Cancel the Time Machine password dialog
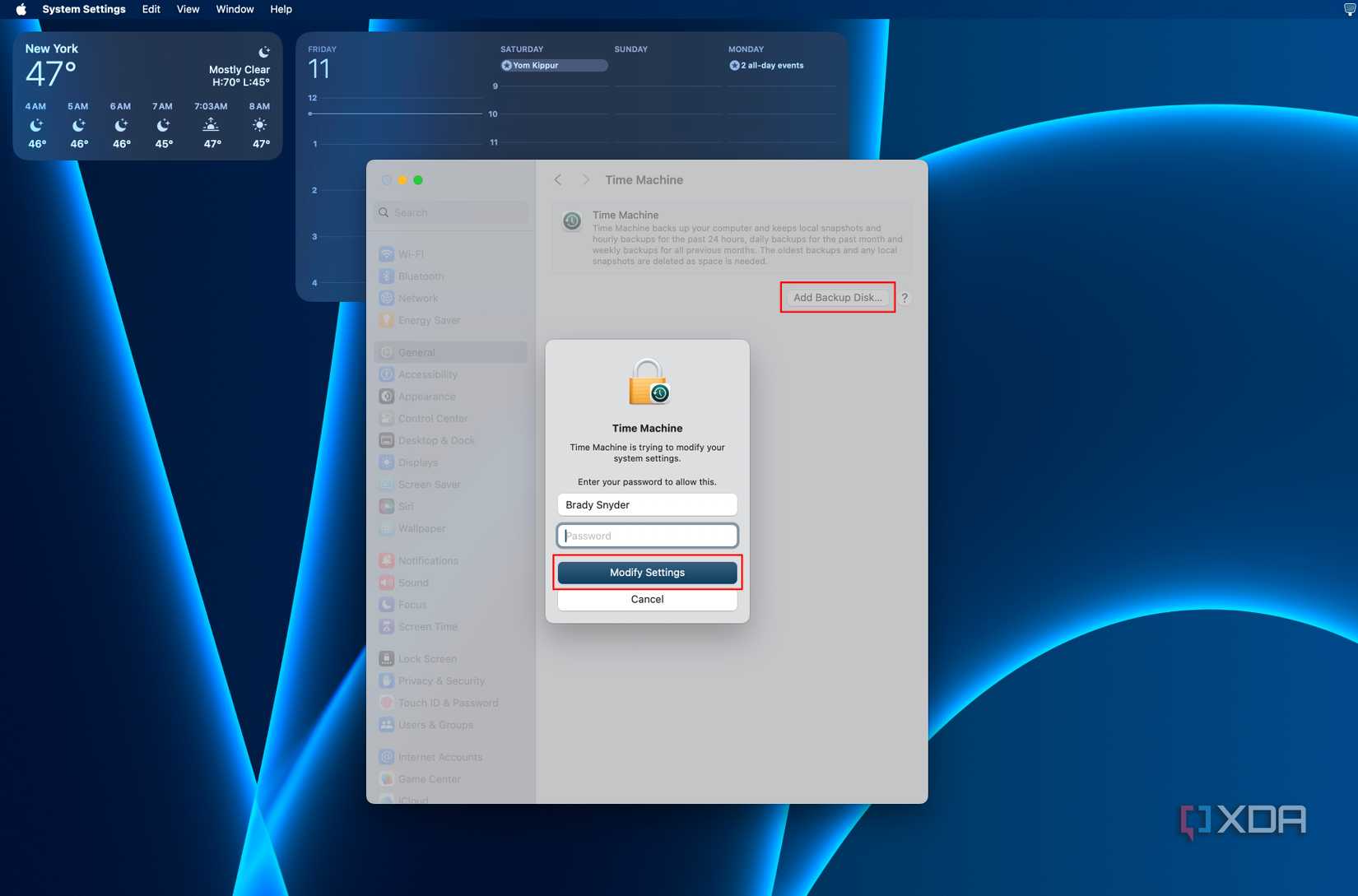The height and width of the screenshot is (896, 1358). 647,599
